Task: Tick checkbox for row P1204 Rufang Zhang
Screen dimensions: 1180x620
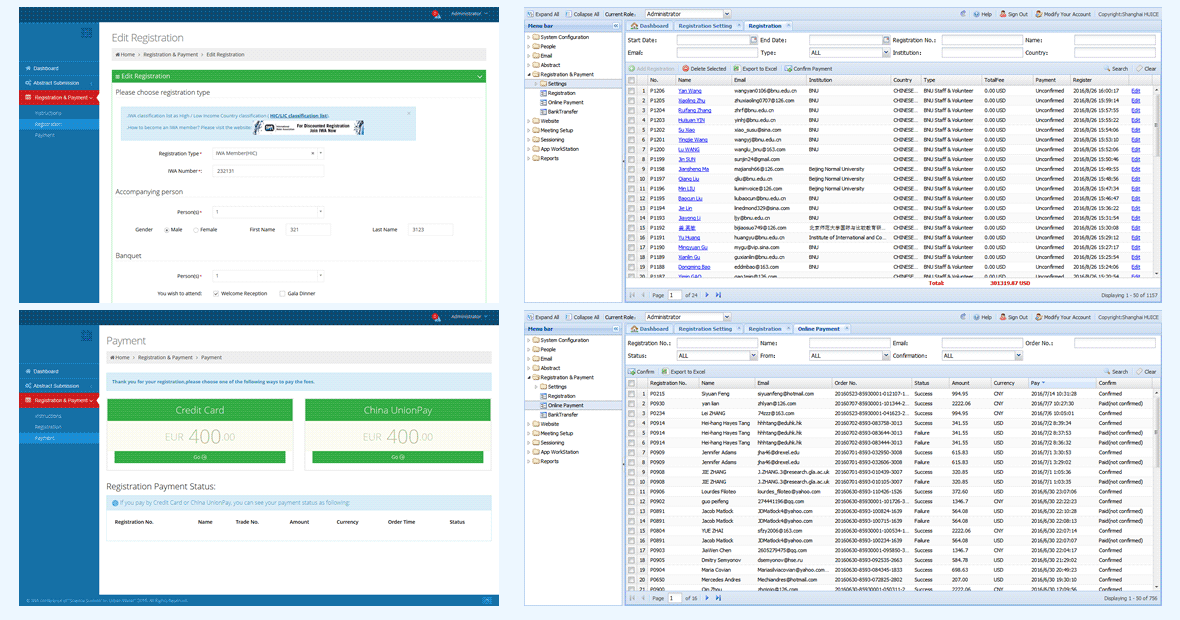Action: (x=631, y=110)
